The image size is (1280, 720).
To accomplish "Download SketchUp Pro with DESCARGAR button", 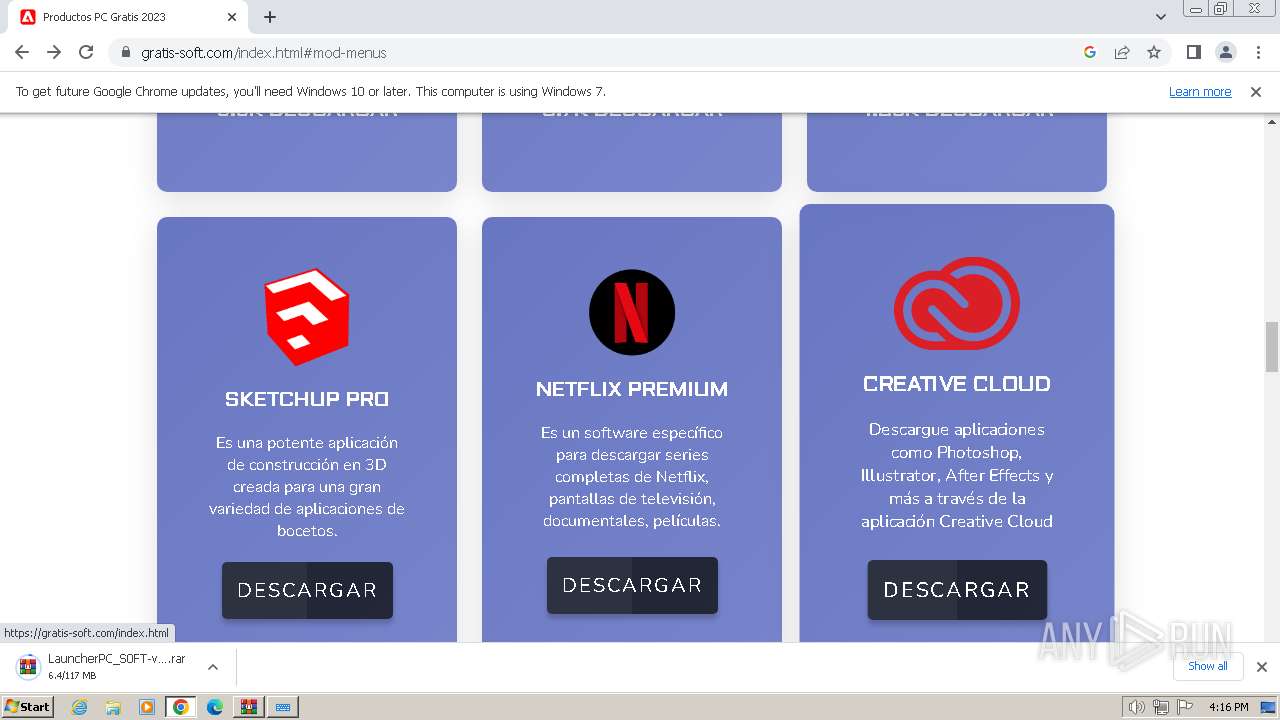I will coord(307,590).
